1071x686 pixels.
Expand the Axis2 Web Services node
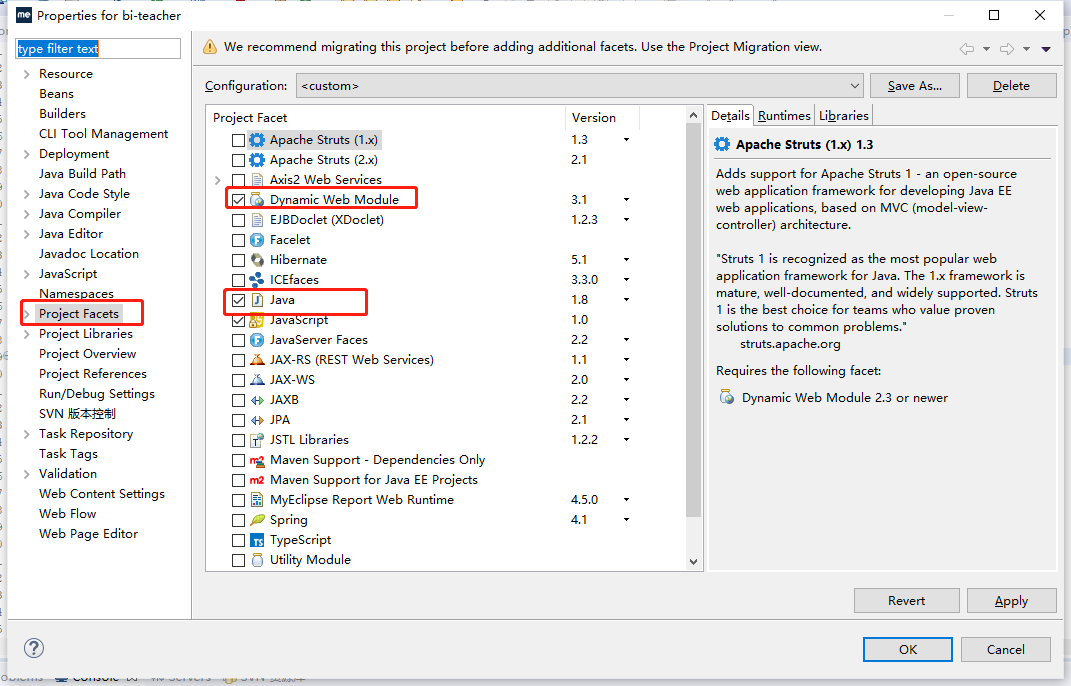(218, 180)
